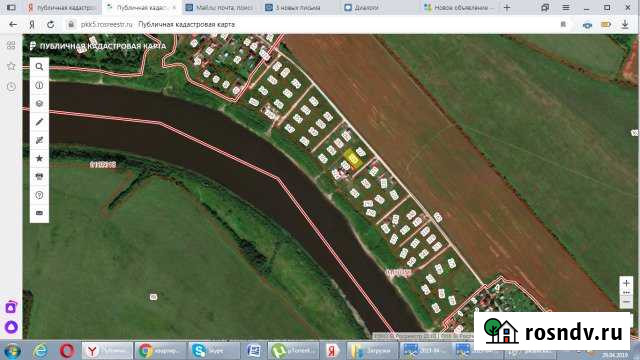Select the info tool in map toolbar
Image resolution: width=640 pixels, height=360 pixels.
click(39, 85)
